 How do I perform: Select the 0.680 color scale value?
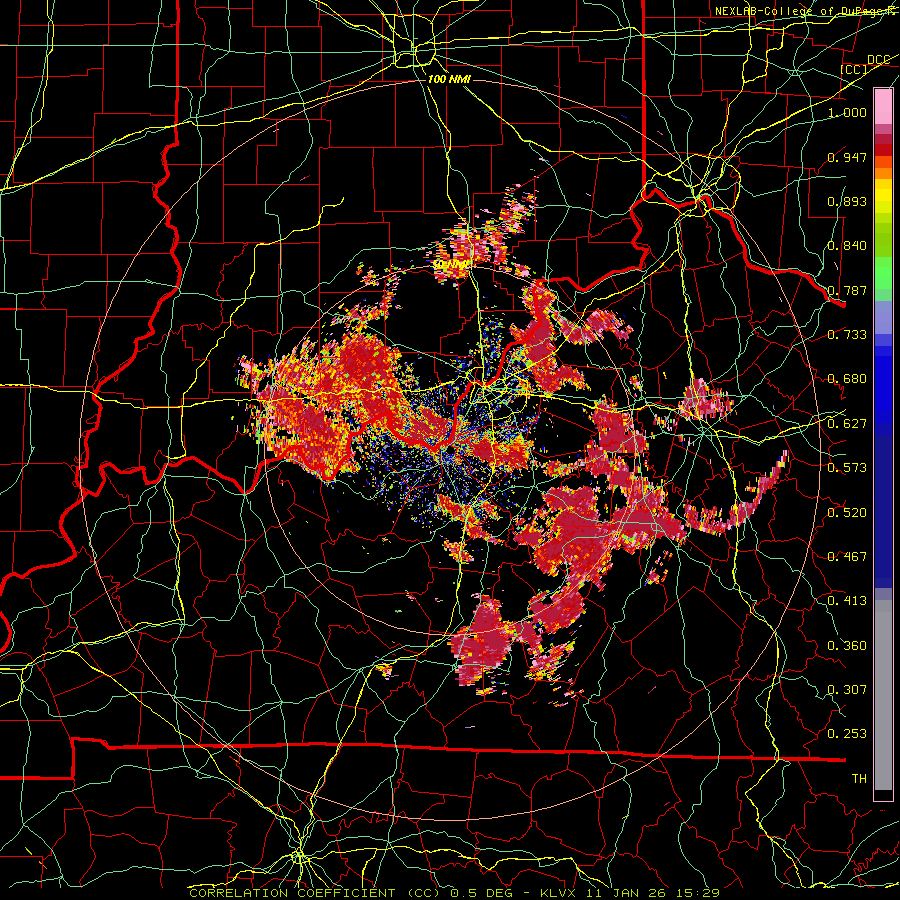click(847, 379)
